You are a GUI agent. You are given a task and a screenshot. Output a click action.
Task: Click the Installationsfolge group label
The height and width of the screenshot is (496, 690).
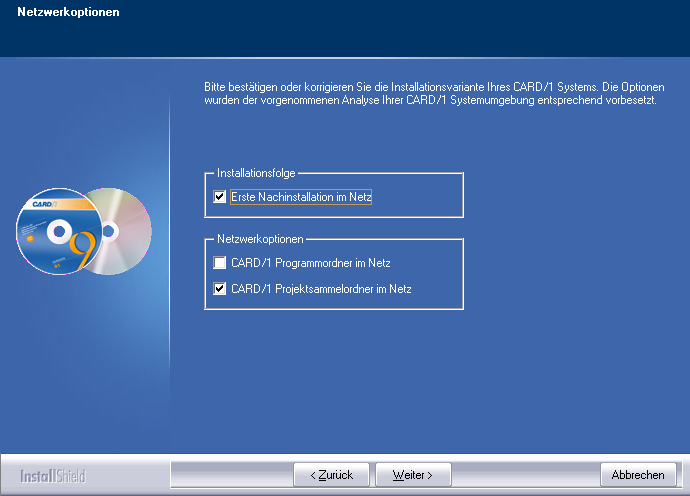tap(256, 173)
